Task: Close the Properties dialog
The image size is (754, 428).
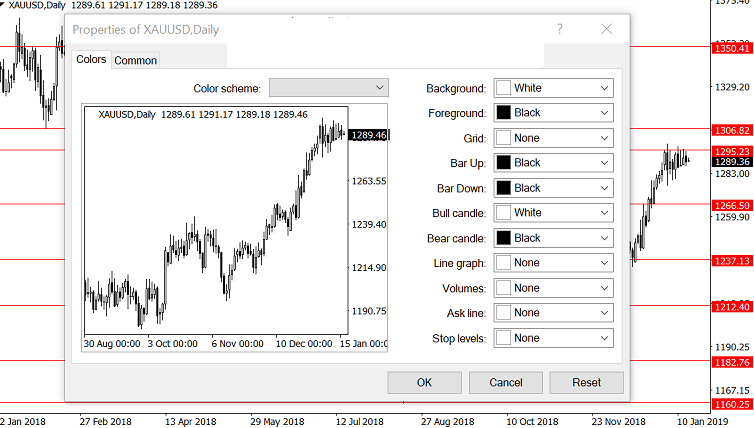Action: (x=607, y=29)
